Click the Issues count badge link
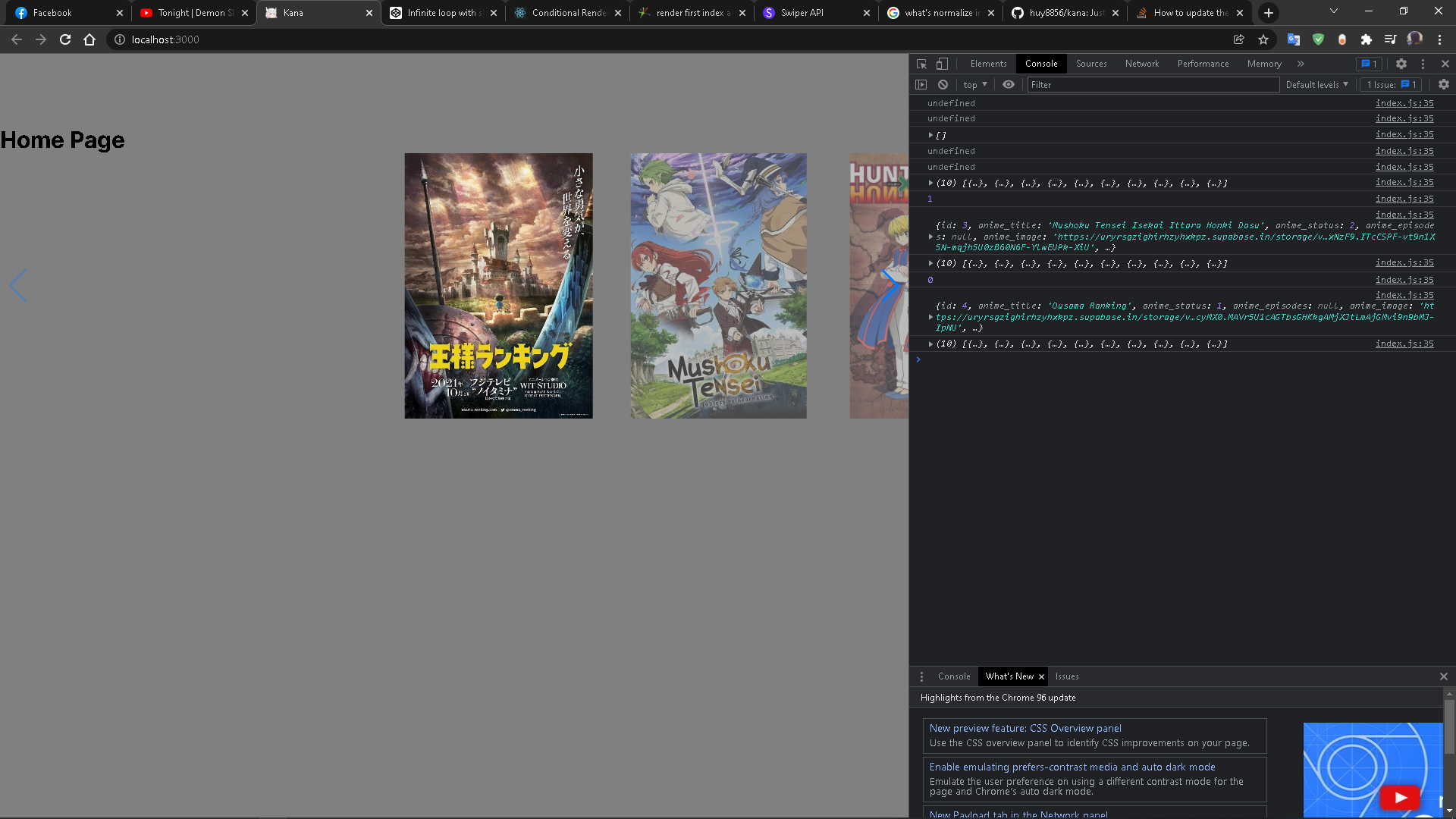This screenshot has width=1456, height=819. tap(1394, 84)
